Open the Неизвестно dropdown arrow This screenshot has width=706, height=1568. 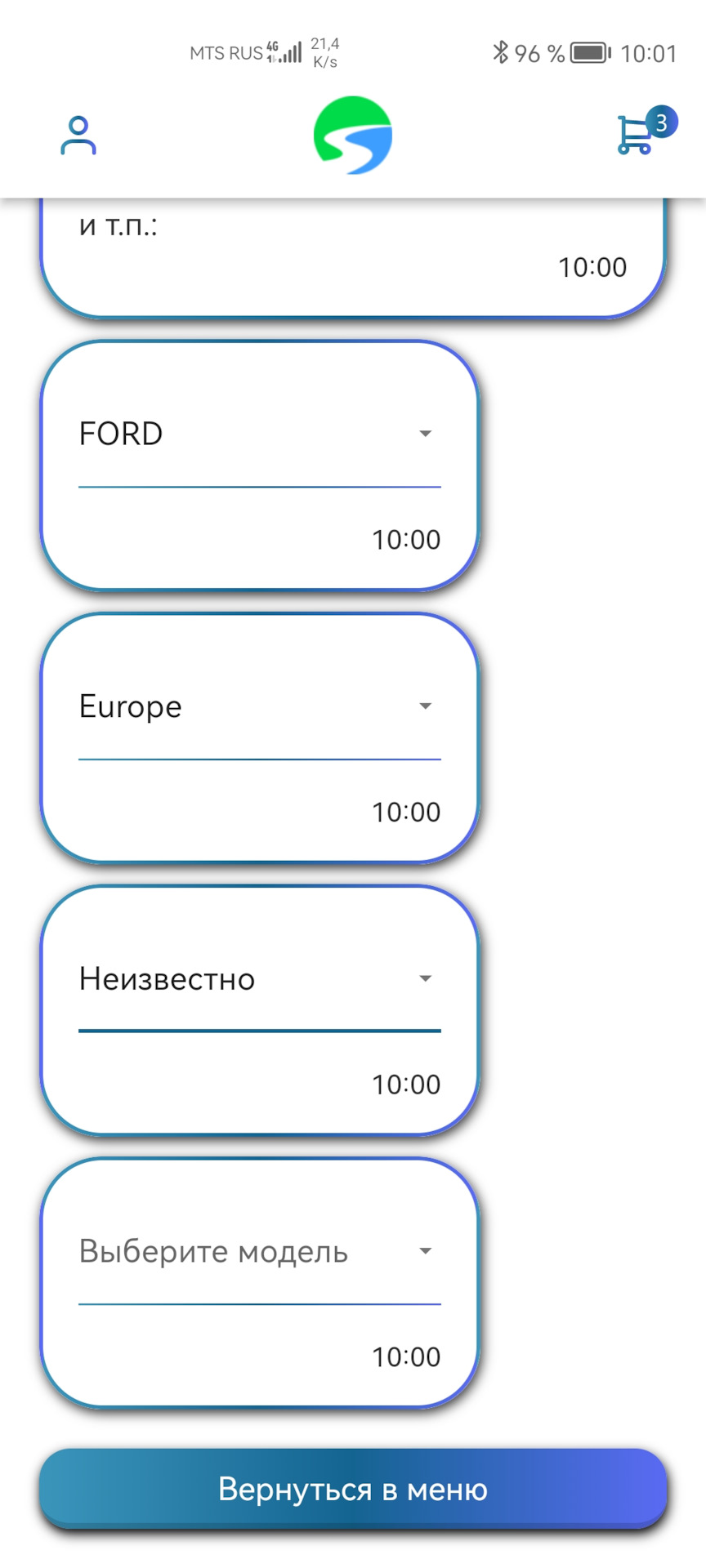tap(425, 979)
